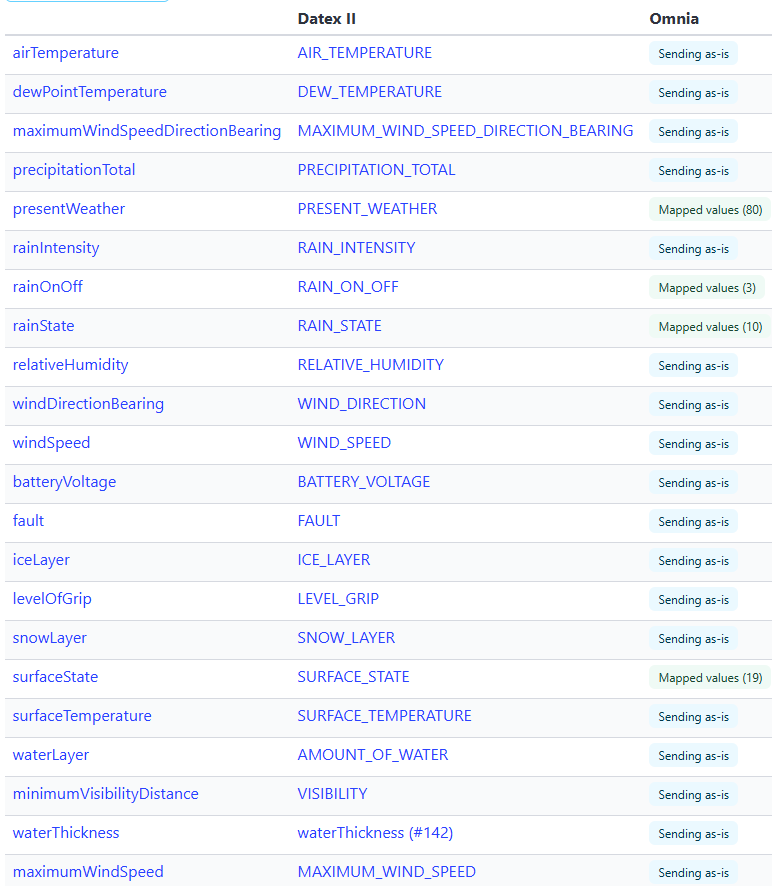Open the fault link

(x=28, y=521)
